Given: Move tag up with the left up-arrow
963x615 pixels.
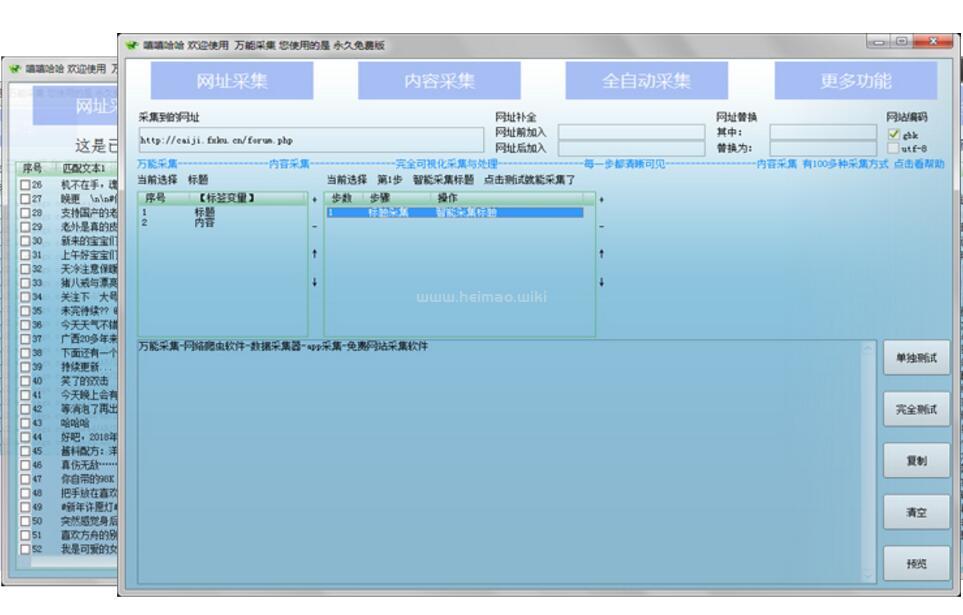Looking at the screenshot, I should [316, 254].
